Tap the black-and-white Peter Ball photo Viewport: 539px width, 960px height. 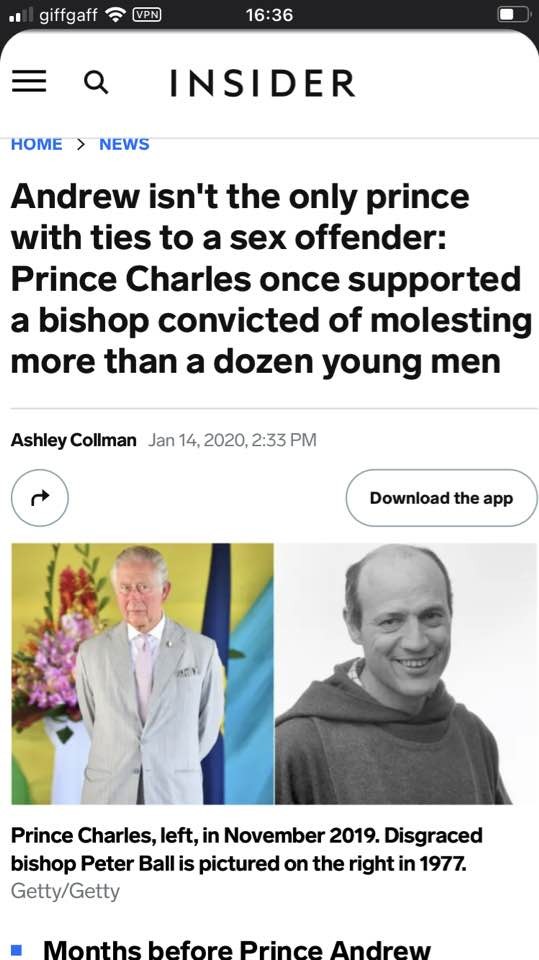[x=406, y=673]
